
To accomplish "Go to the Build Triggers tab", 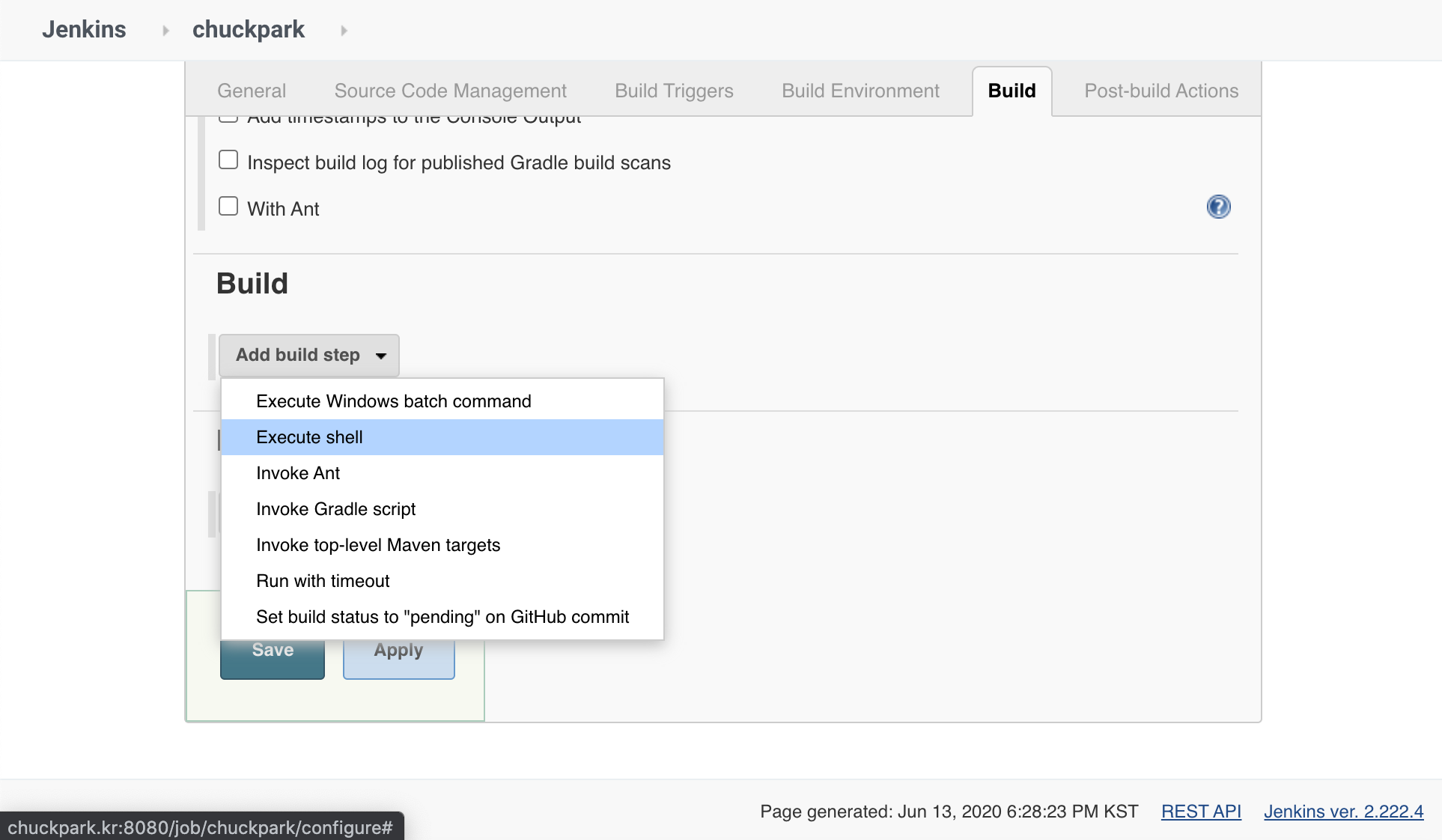I will click(674, 91).
